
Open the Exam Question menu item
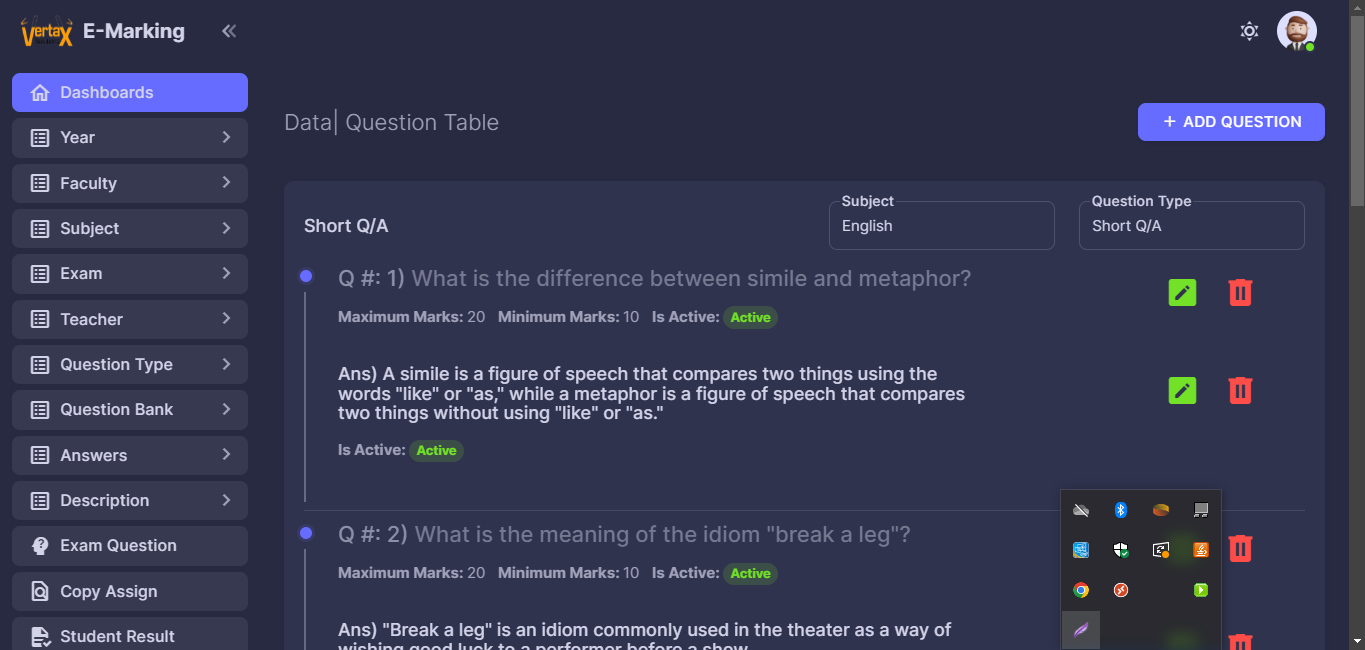click(130, 546)
